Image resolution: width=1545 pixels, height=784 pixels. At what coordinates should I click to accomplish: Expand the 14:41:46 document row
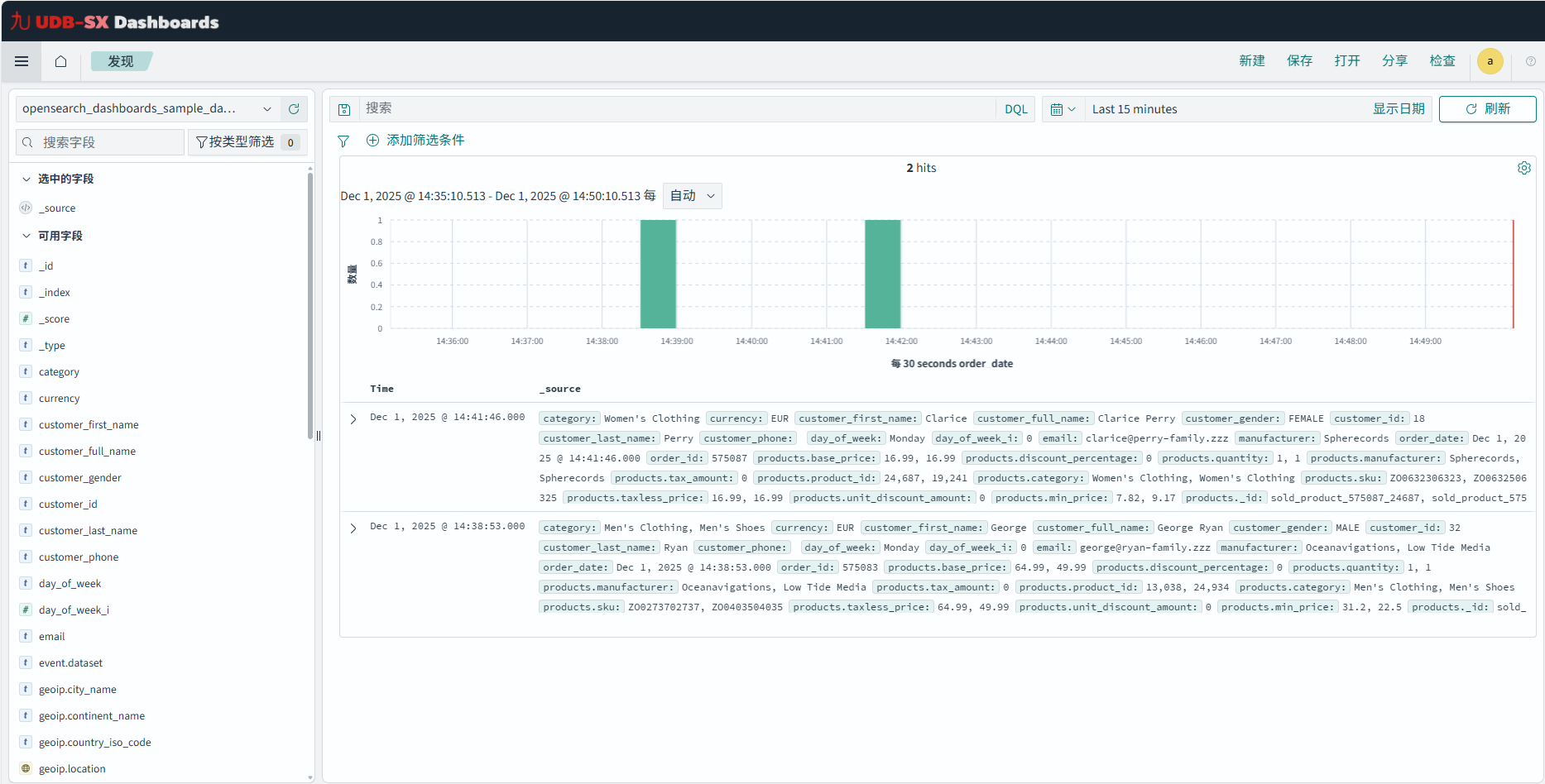point(353,419)
